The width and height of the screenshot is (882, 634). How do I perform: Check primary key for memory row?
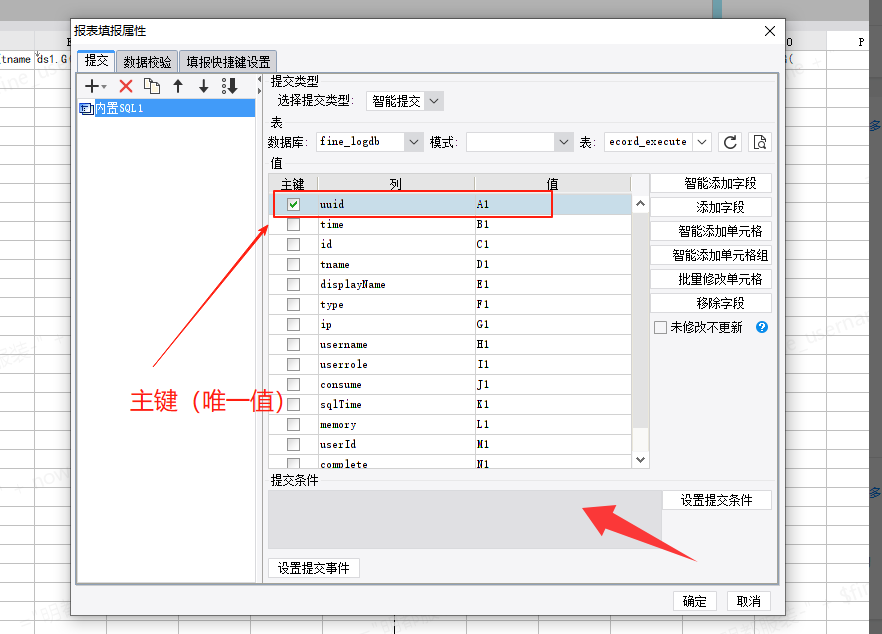293,424
